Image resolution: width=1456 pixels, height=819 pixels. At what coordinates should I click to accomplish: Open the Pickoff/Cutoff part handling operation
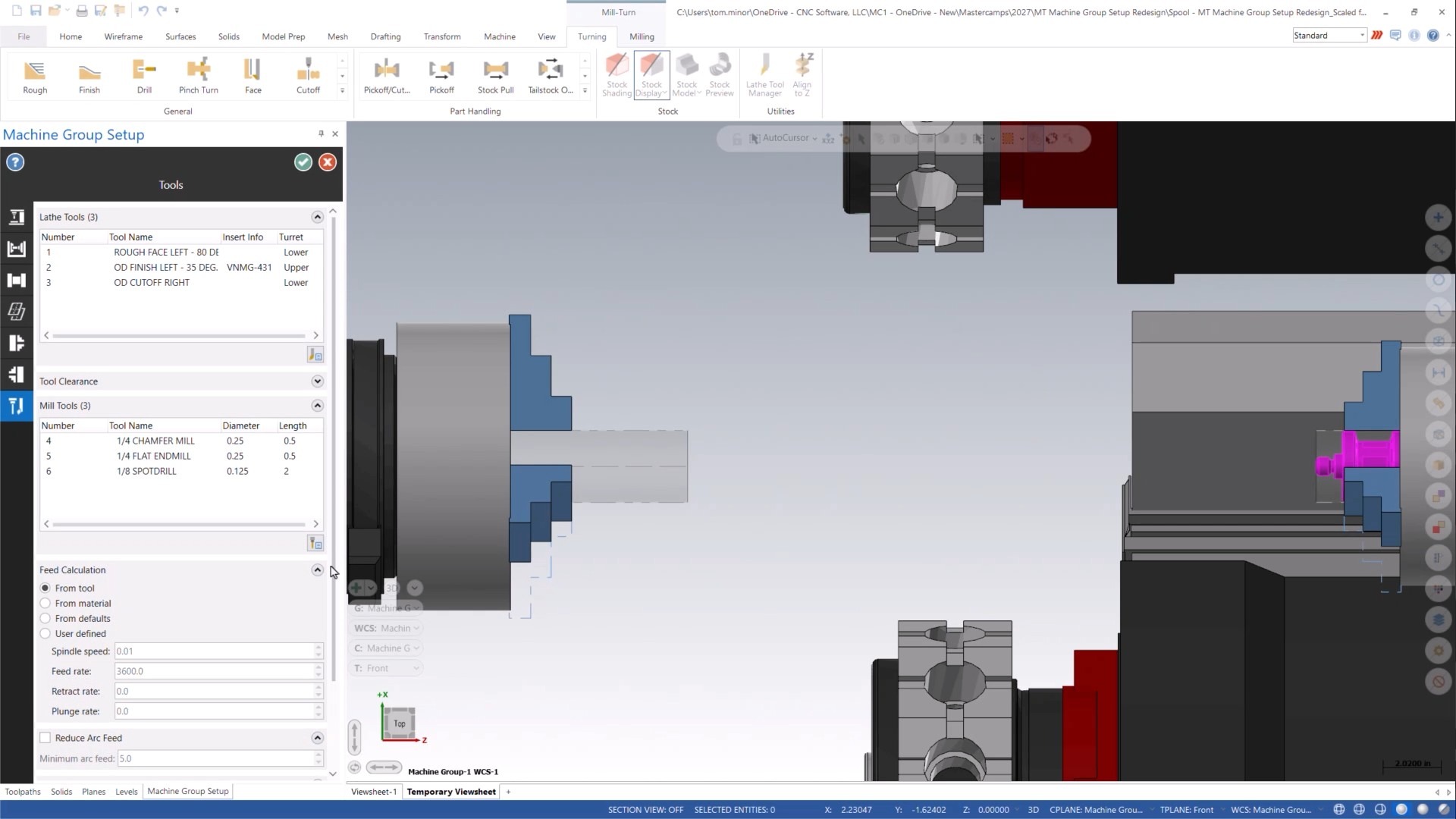(x=387, y=77)
